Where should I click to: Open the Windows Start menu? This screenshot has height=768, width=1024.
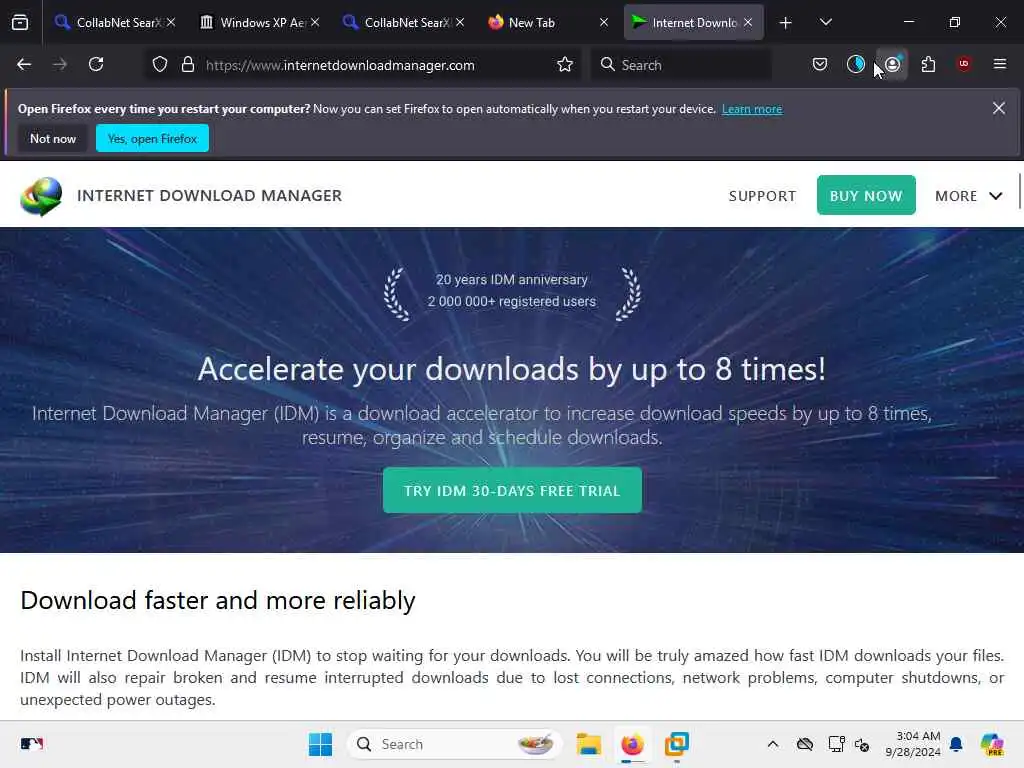(320, 744)
